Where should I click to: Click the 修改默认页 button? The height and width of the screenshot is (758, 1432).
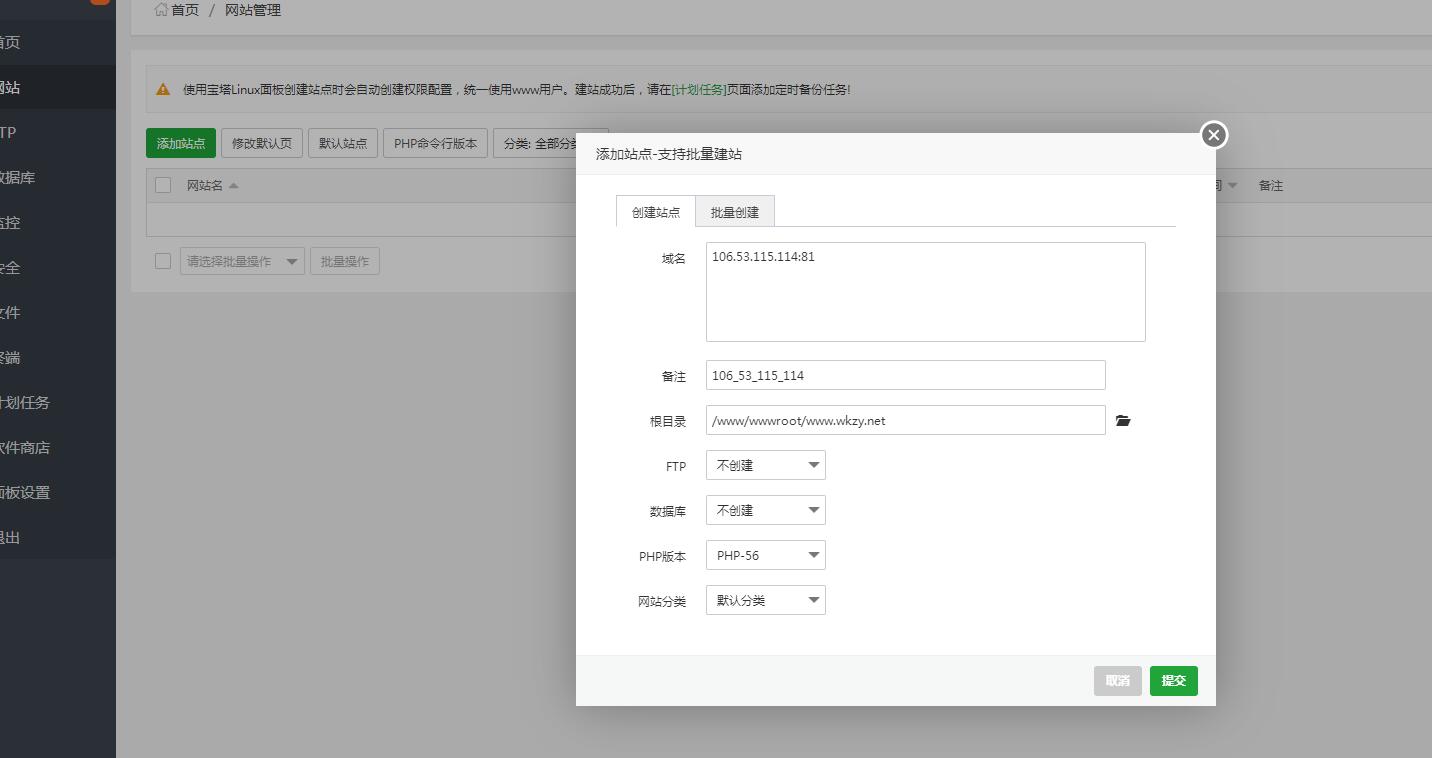click(x=262, y=143)
